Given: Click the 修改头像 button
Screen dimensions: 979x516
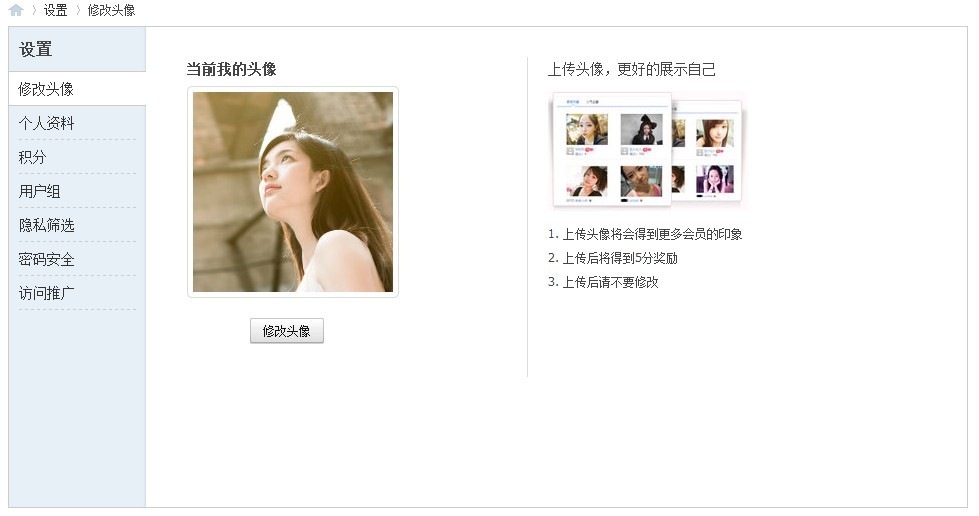Looking at the screenshot, I should click(287, 331).
